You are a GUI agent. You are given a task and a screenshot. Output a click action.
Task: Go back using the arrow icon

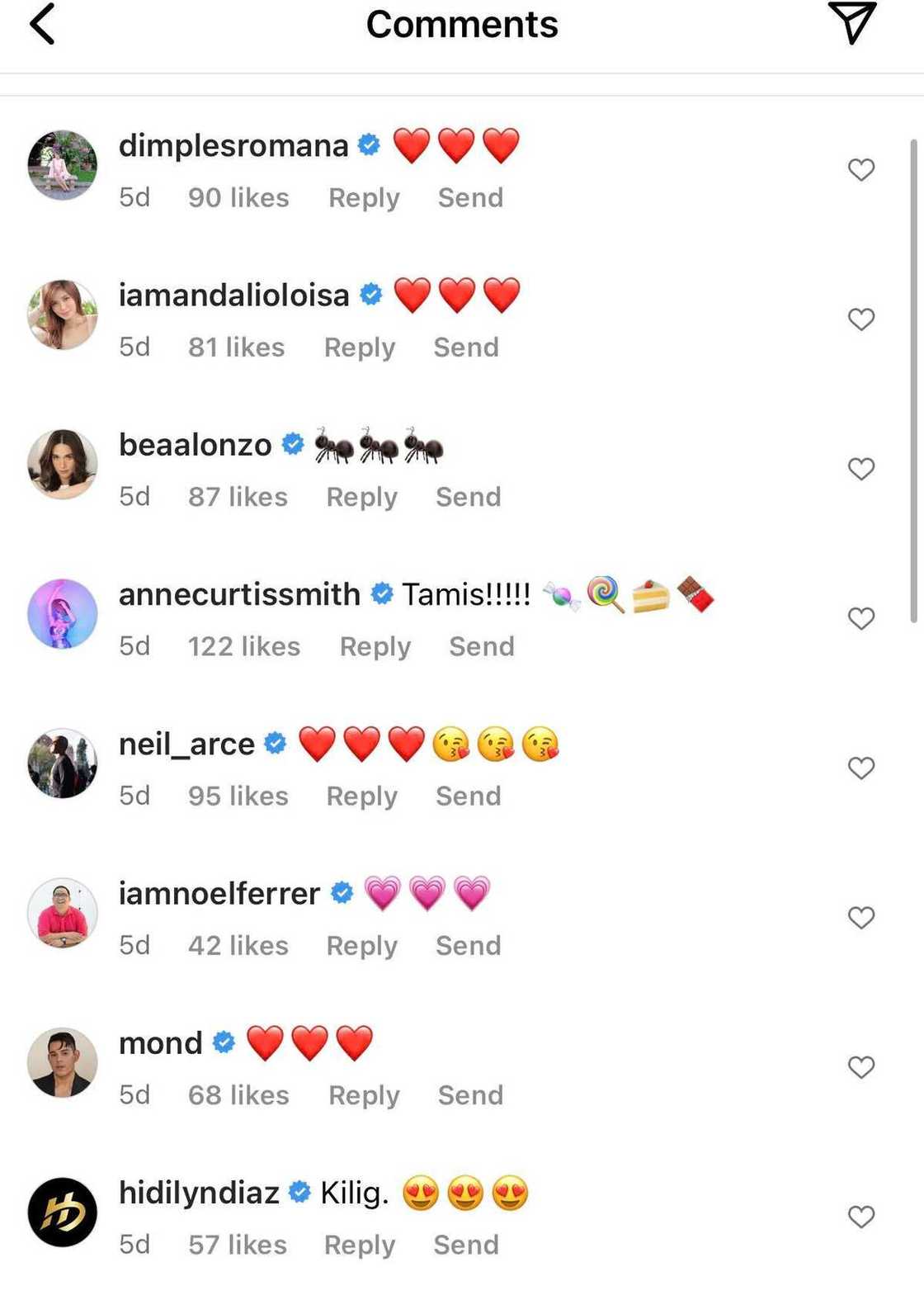click(43, 24)
